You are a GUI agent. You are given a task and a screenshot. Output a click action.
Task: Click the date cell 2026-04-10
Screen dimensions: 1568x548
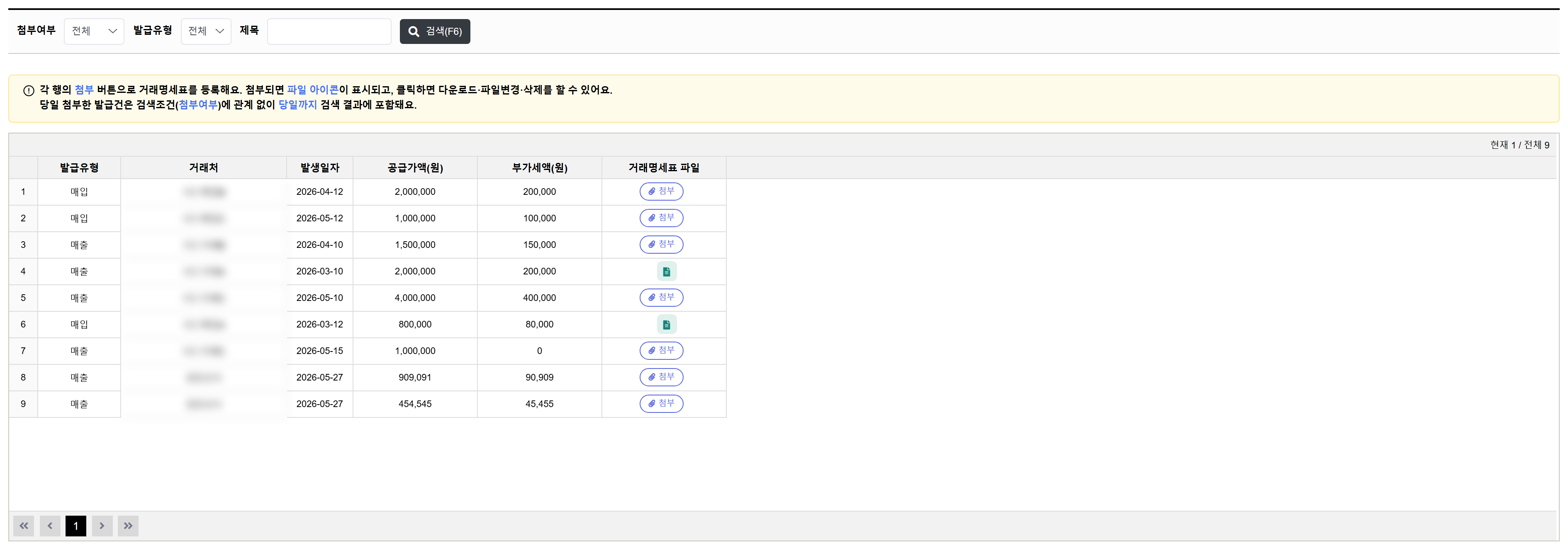319,245
